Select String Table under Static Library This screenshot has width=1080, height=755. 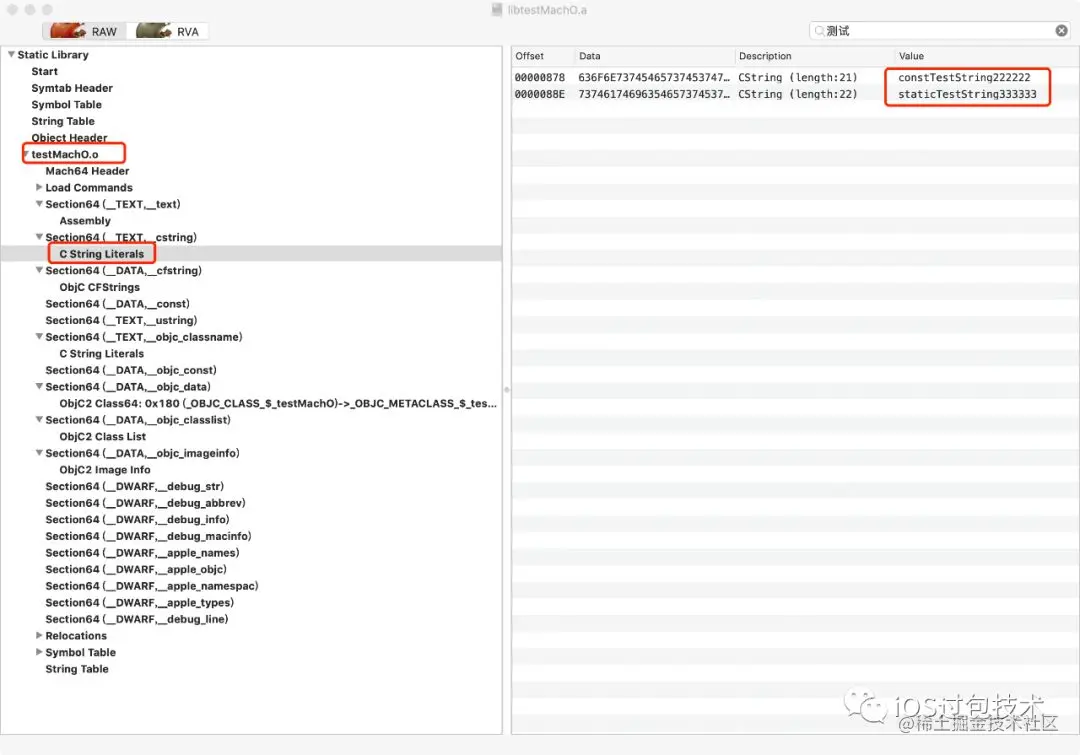[x=63, y=121]
